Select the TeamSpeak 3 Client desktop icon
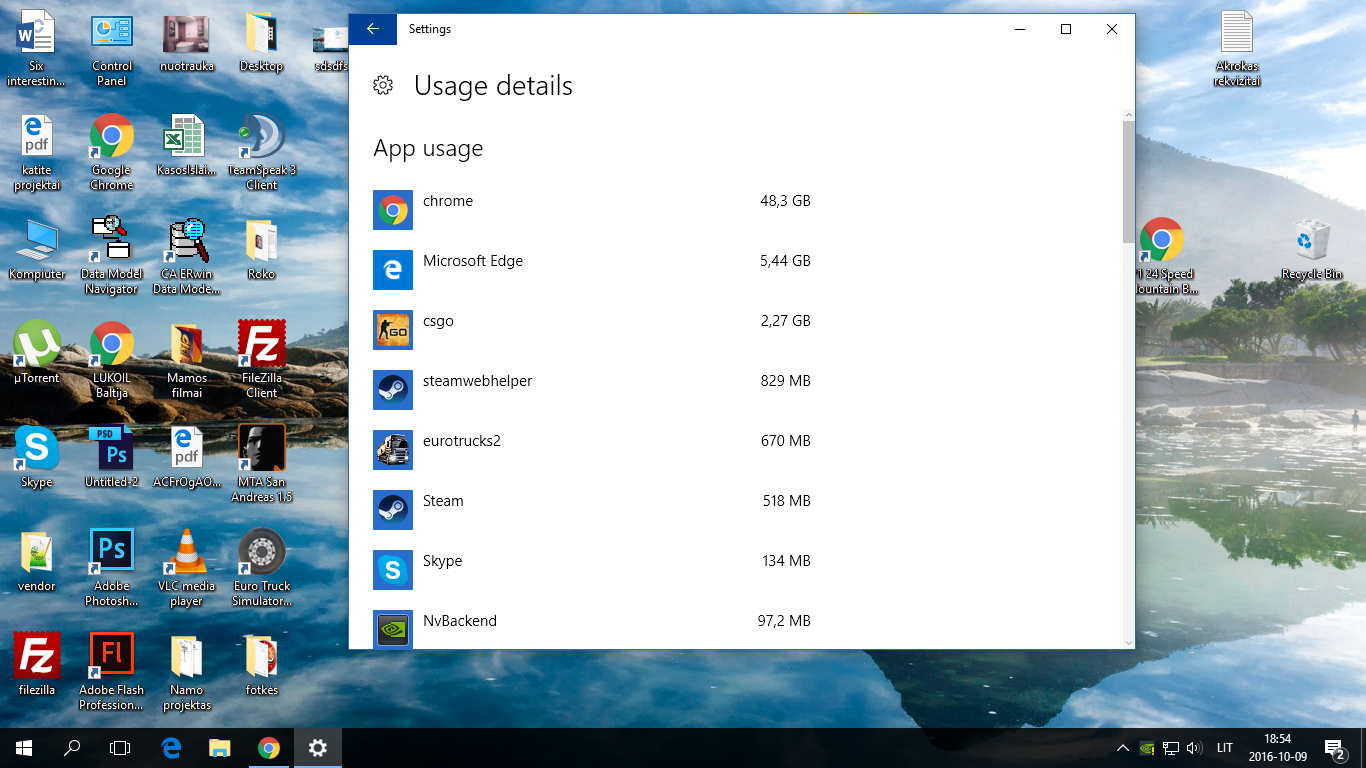This screenshot has width=1366, height=768. [x=262, y=152]
